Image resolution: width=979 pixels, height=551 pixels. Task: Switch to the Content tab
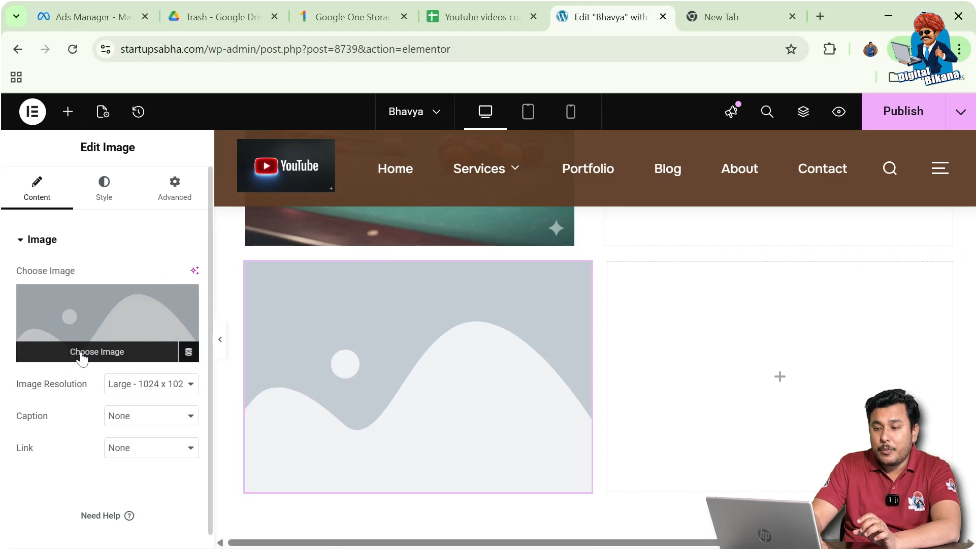coord(37,188)
